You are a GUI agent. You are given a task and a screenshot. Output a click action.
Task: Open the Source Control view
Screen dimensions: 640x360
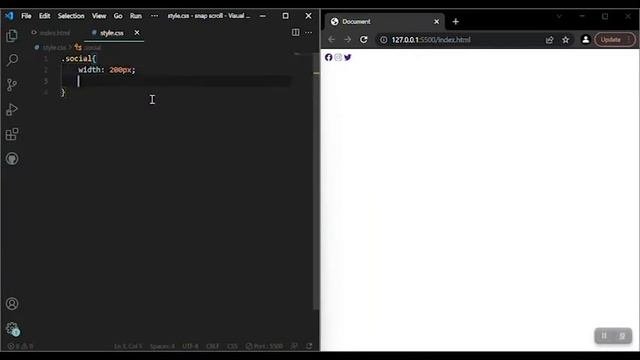click(x=12, y=85)
